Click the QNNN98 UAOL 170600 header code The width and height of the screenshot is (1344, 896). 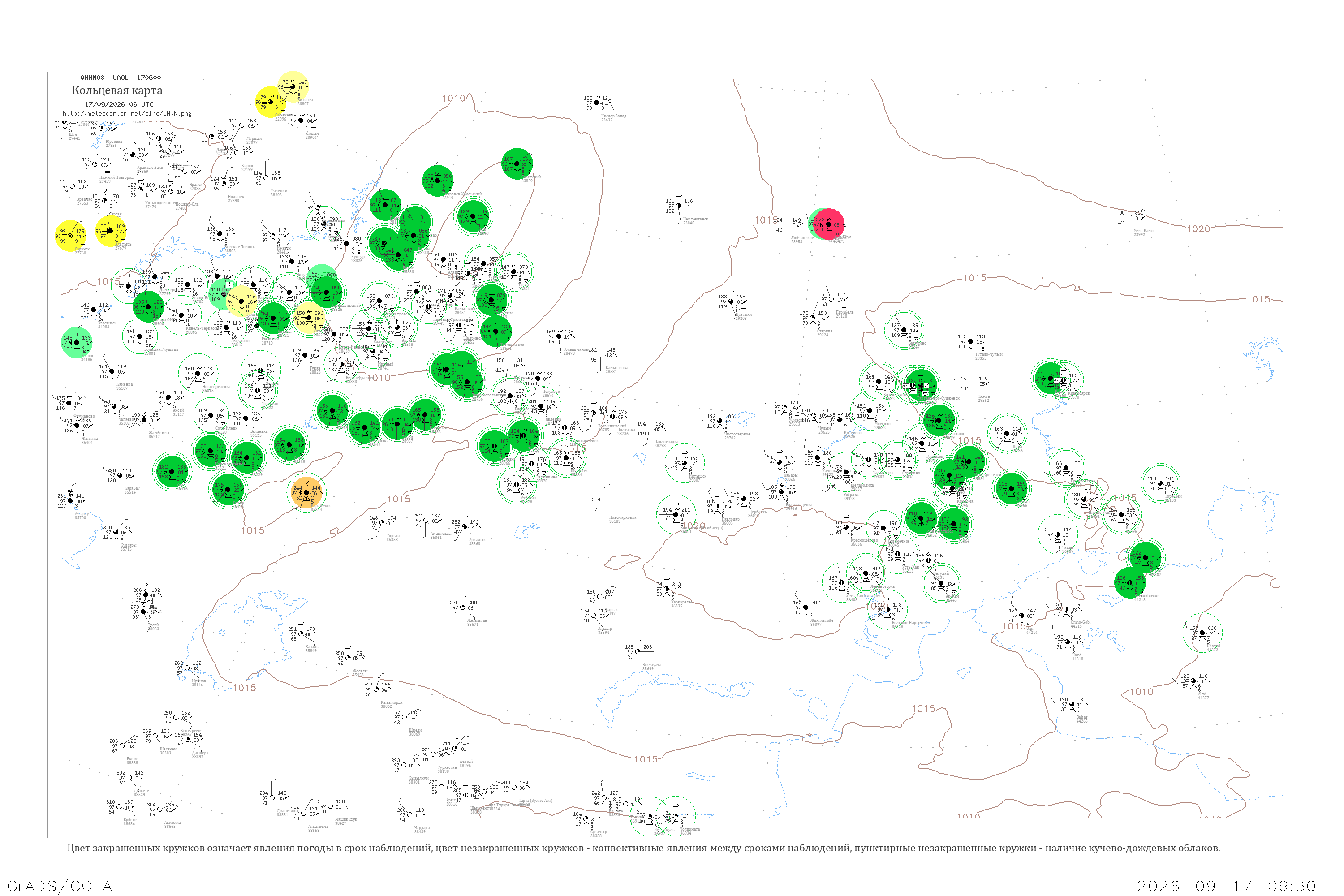tap(121, 78)
